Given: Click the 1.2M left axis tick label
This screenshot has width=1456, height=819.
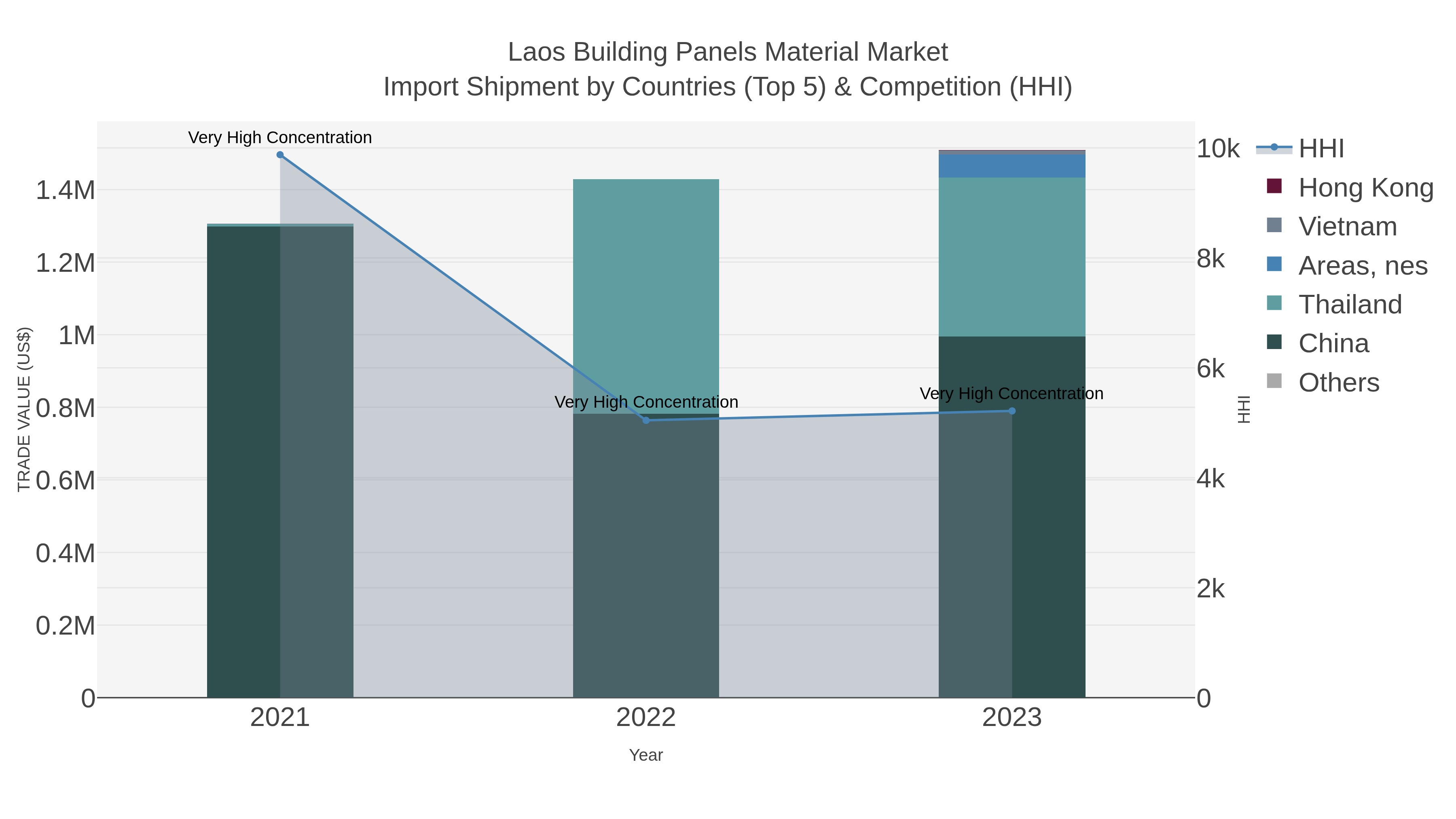Looking at the screenshot, I should point(66,263).
